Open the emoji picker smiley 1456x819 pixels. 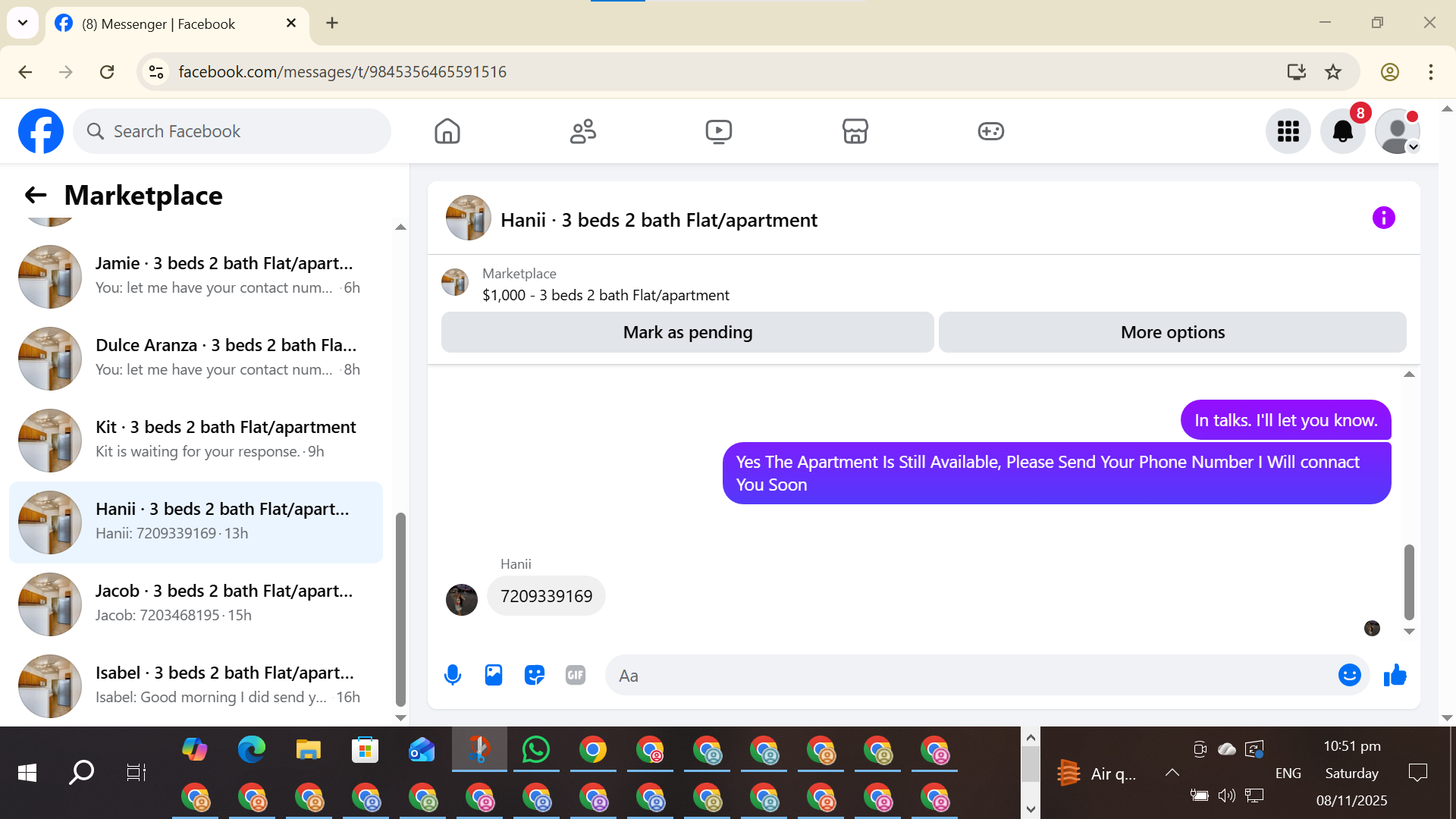click(x=1349, y=675)
